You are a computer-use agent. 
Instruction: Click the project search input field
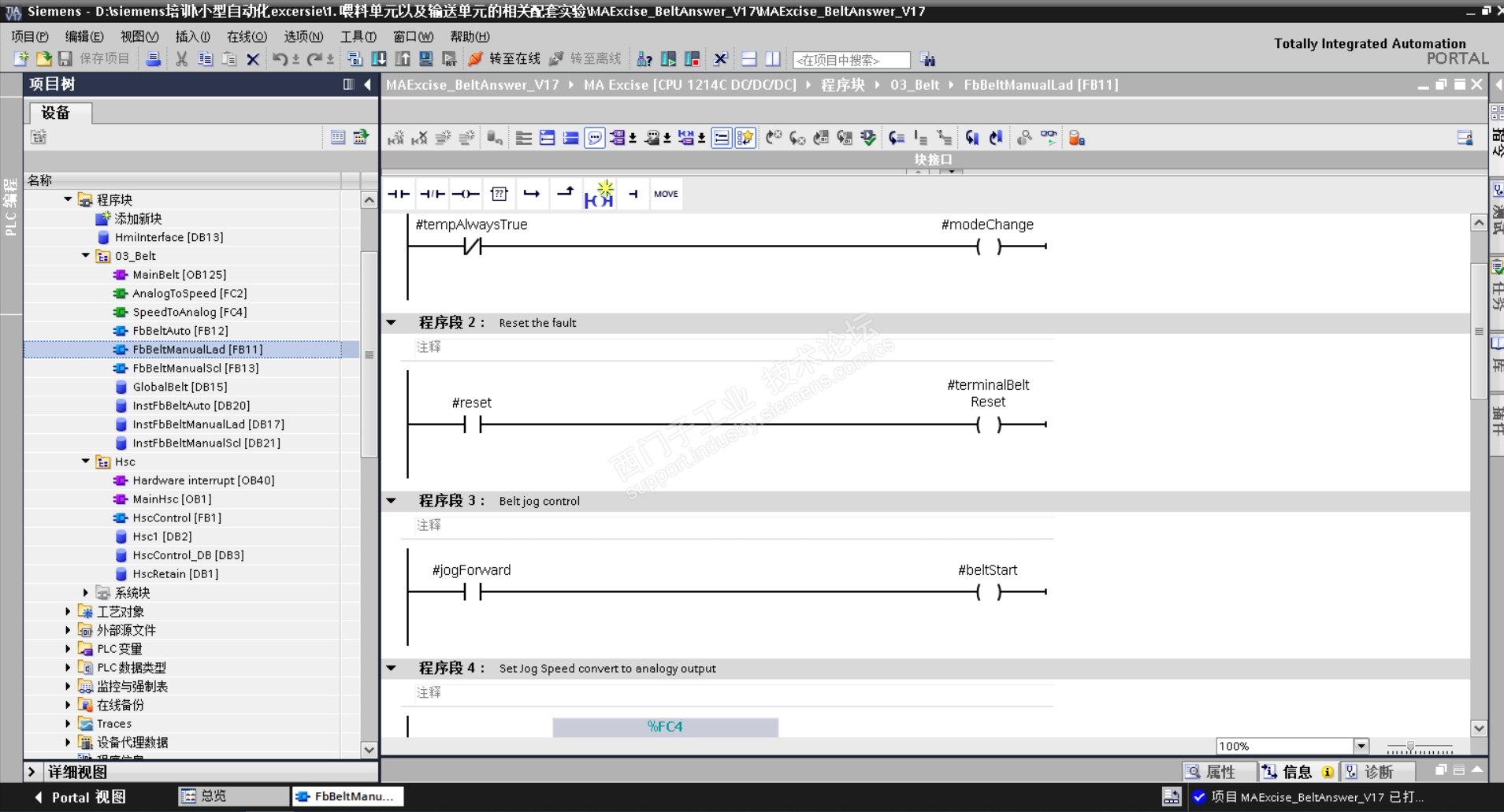[x=851, y=60]
